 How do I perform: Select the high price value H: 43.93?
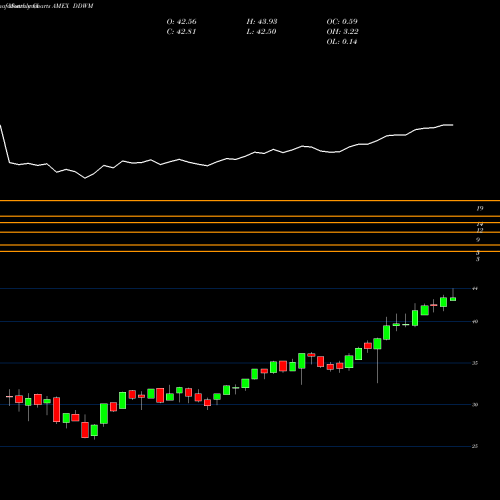pyautogui.click(x=262, y=22)
